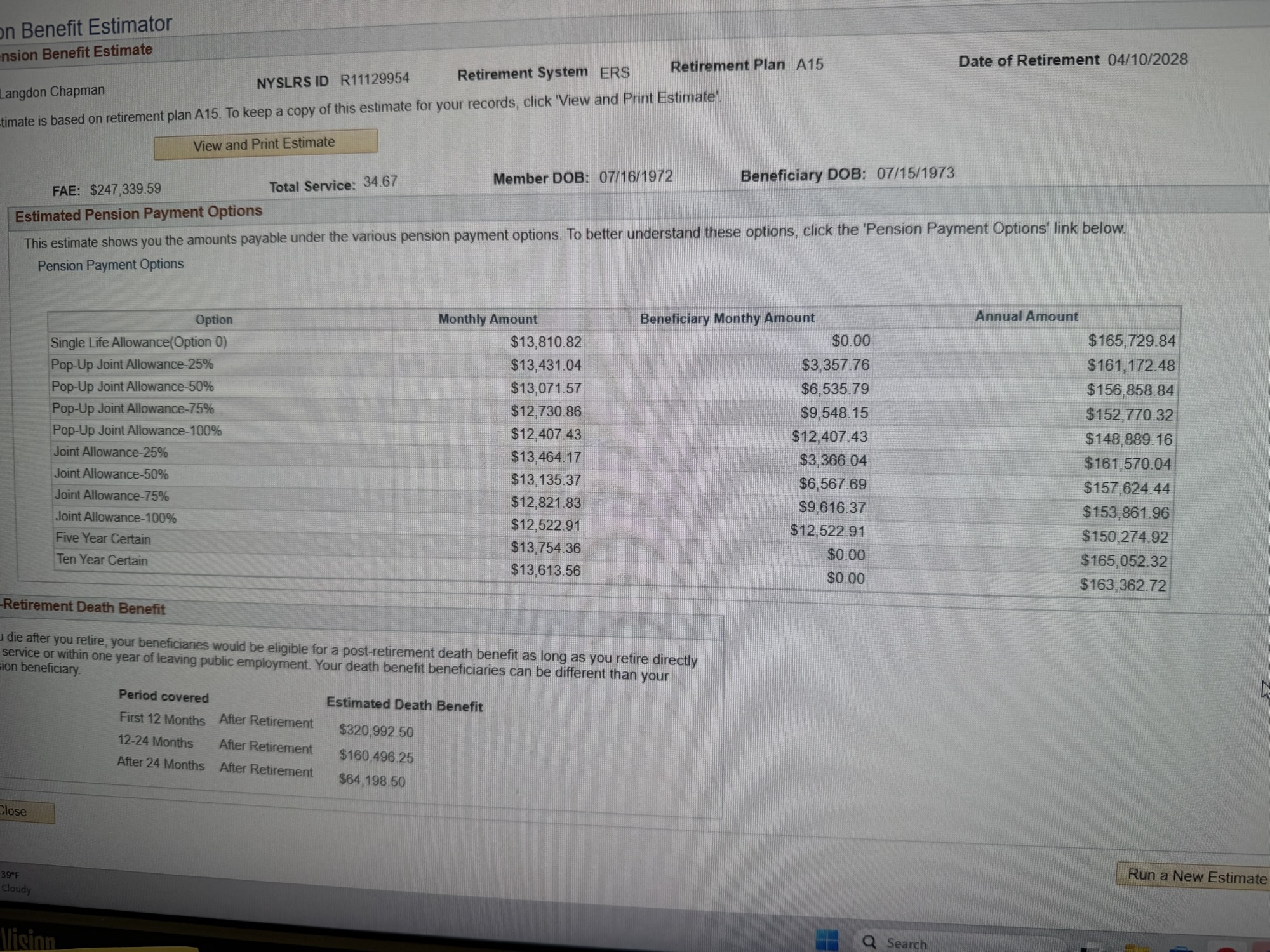Viewport: 1270px width, 952px height.
Task: Select the Five Year Certain row
Action: [x=104, y=539]
